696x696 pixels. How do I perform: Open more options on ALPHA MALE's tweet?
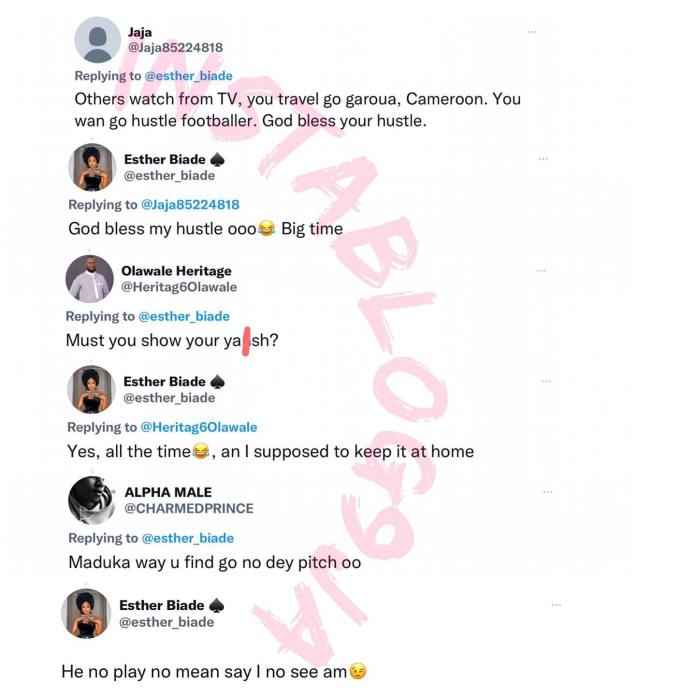point(548,492)
